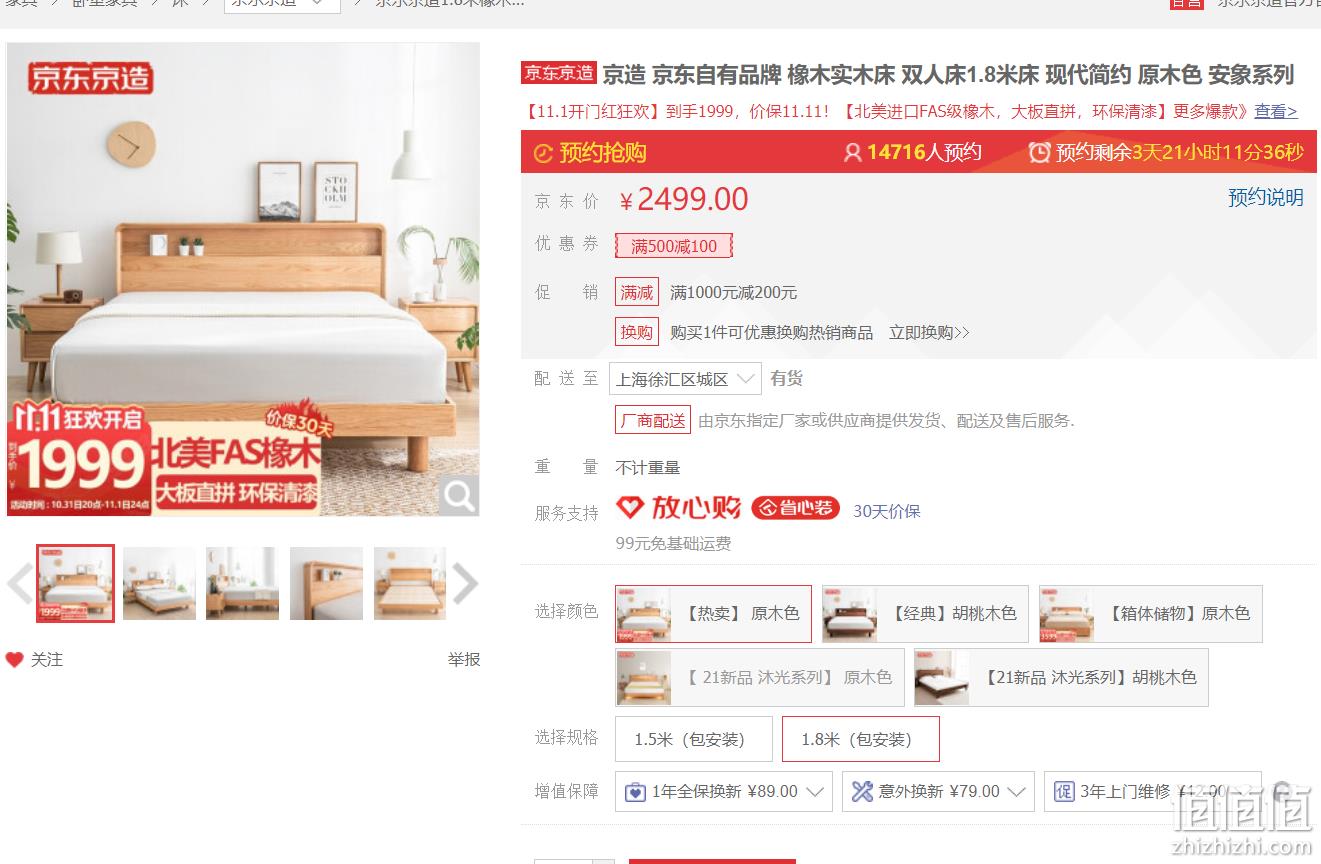The height and width of the screenshot is (864, 1321).
Task: Click the red heart 关注 icon
Action: 14,660
